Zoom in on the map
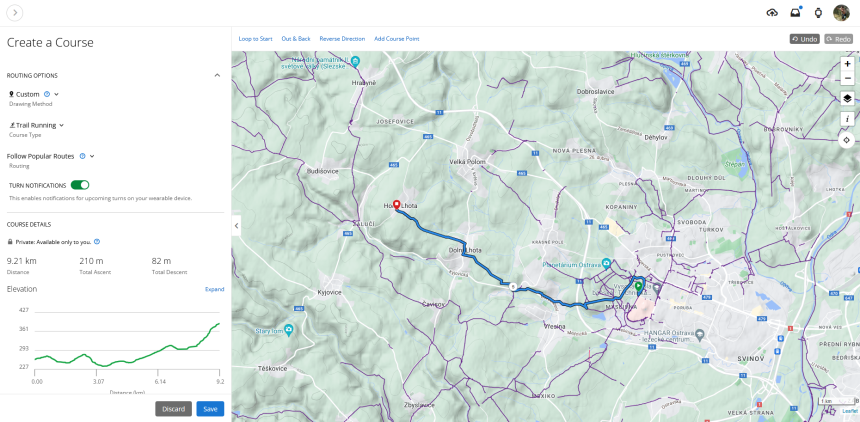 [x=847, y=64]
